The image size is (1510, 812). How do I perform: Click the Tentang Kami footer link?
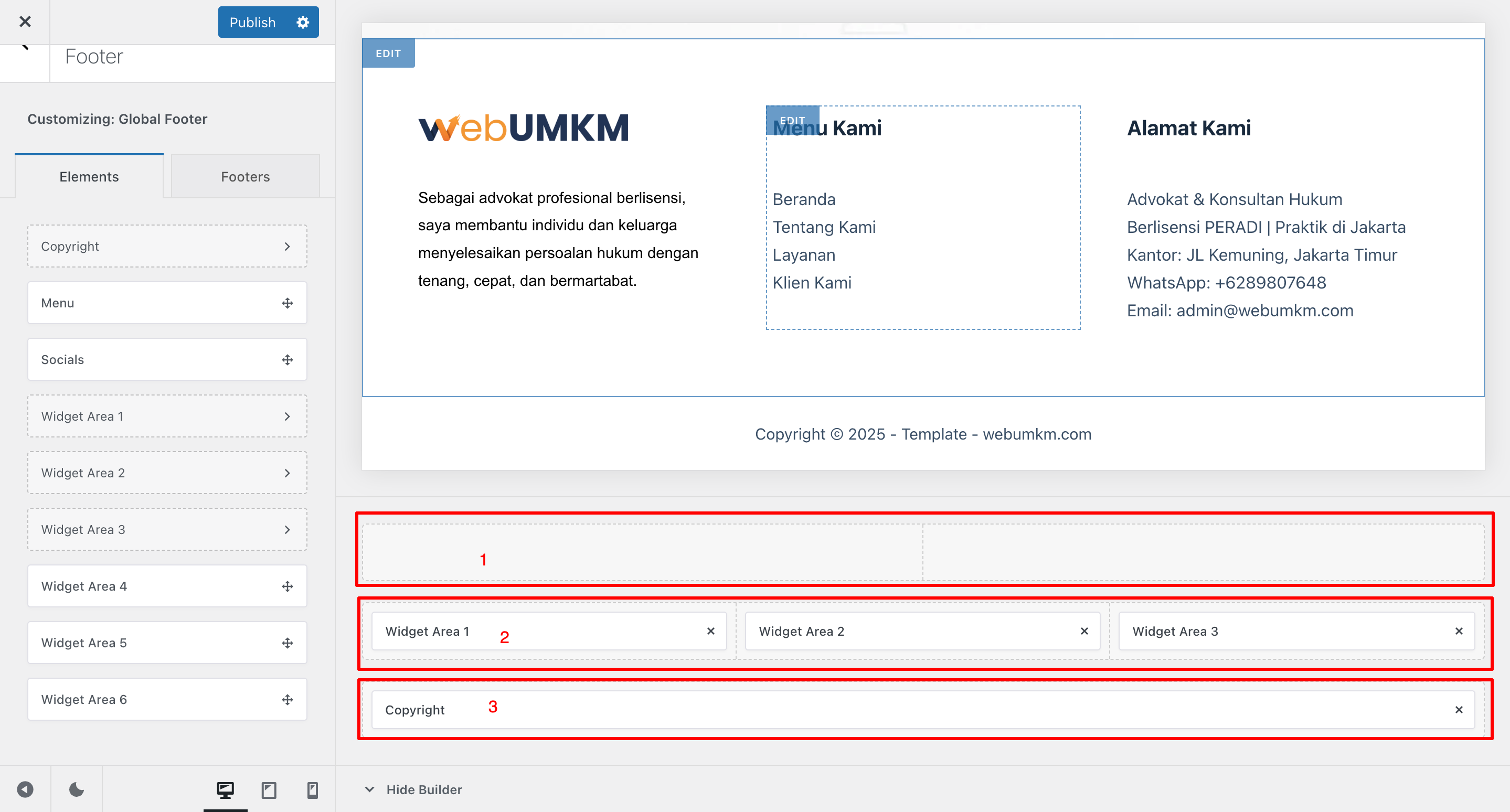click(824, 227)
